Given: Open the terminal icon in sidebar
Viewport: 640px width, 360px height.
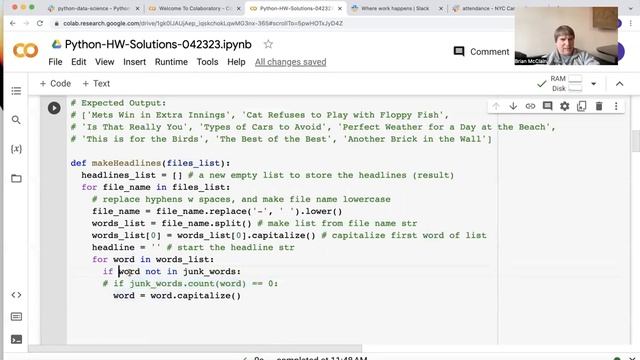Looking at the screenshot, I should tap(16, 339).
